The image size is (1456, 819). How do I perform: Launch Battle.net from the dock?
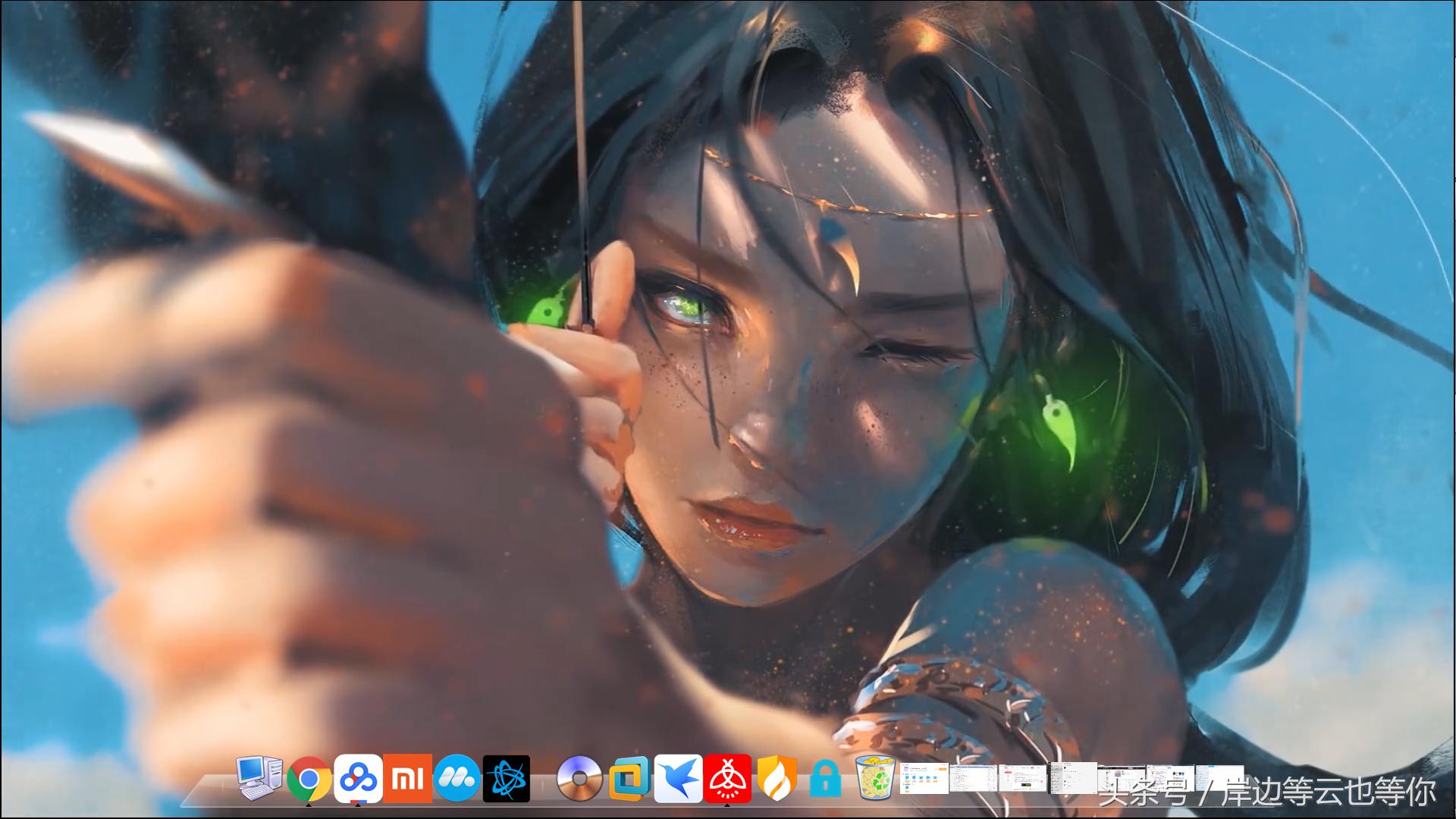pos(507,779)
